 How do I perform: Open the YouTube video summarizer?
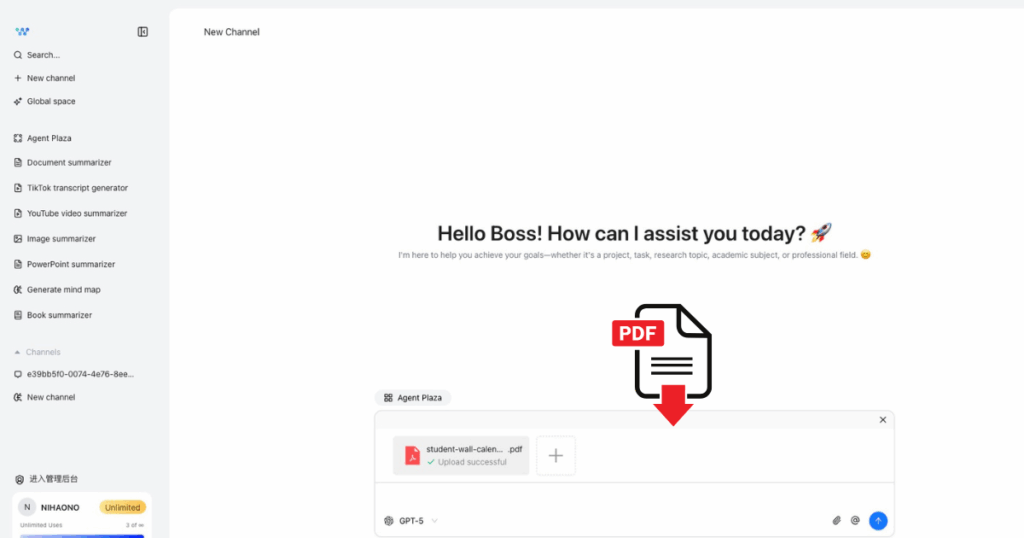pyautogui.click(x=76, y=213)
